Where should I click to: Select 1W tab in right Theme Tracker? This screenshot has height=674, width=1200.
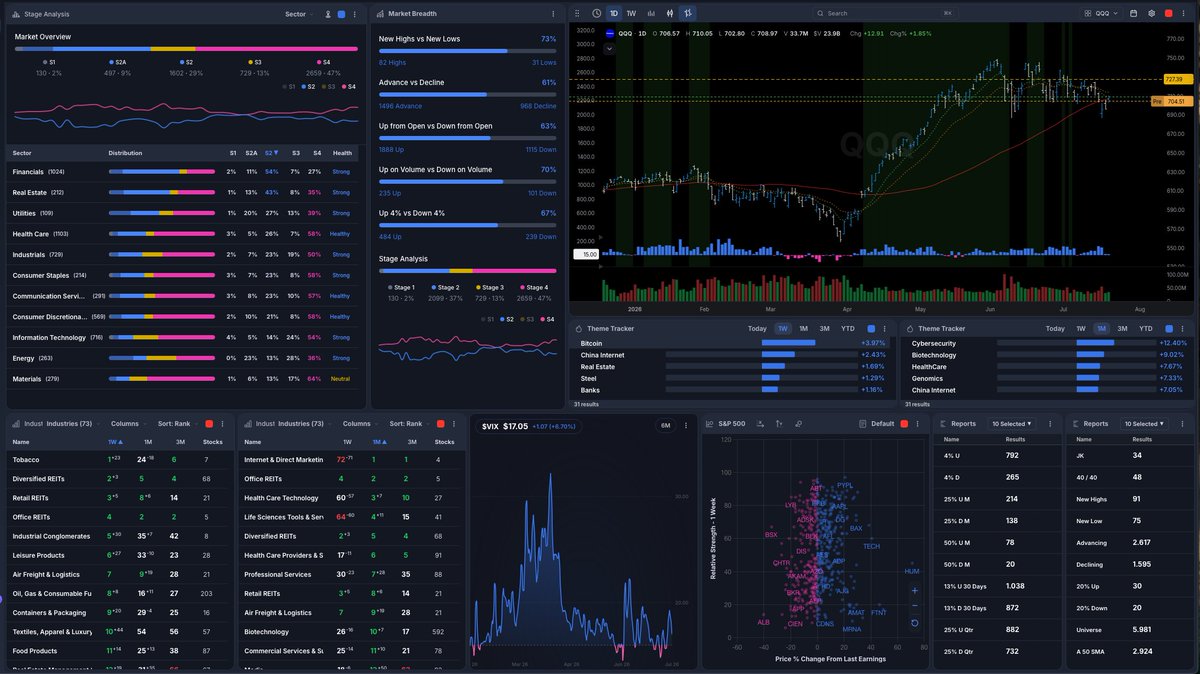coord(1081,328)
